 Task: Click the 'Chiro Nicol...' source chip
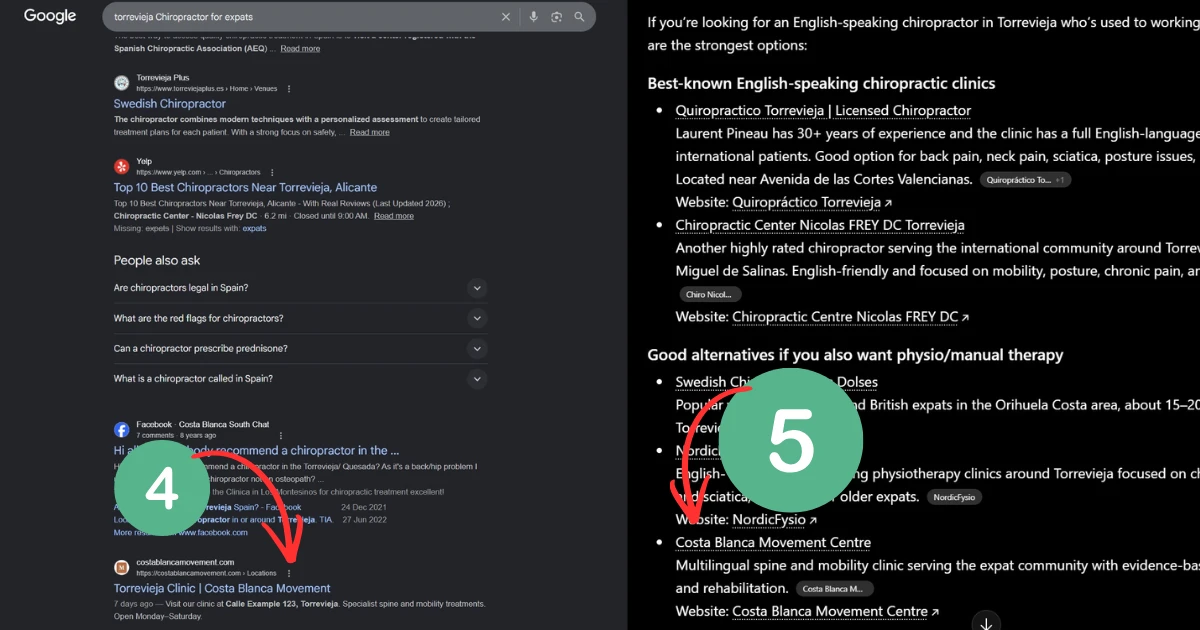(709, 294)
